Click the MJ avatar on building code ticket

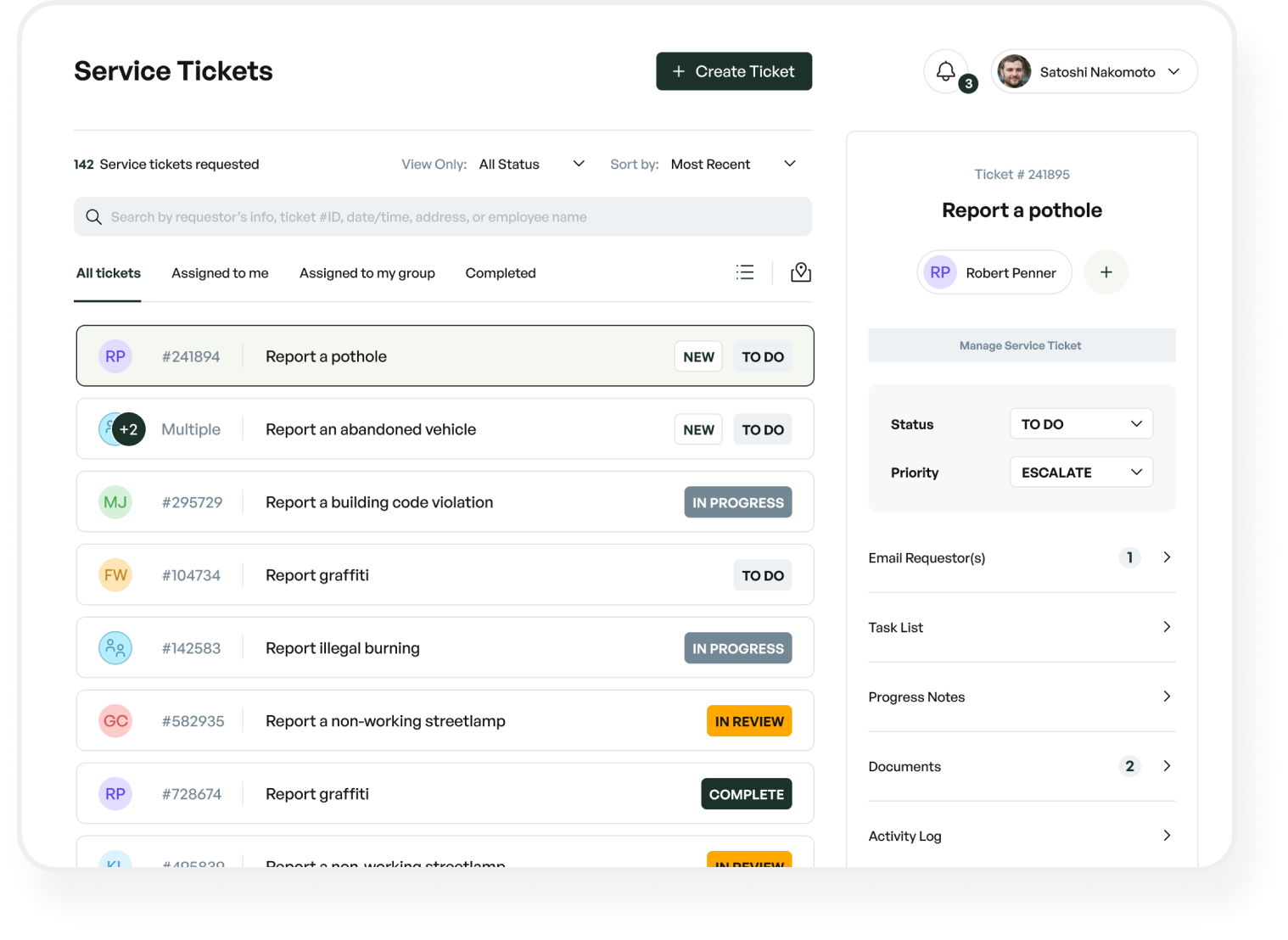pos(115,502)
